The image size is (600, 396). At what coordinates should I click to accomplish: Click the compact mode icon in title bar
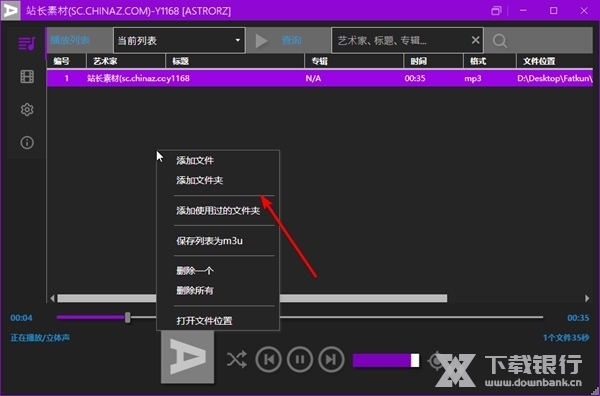point(496,11)
